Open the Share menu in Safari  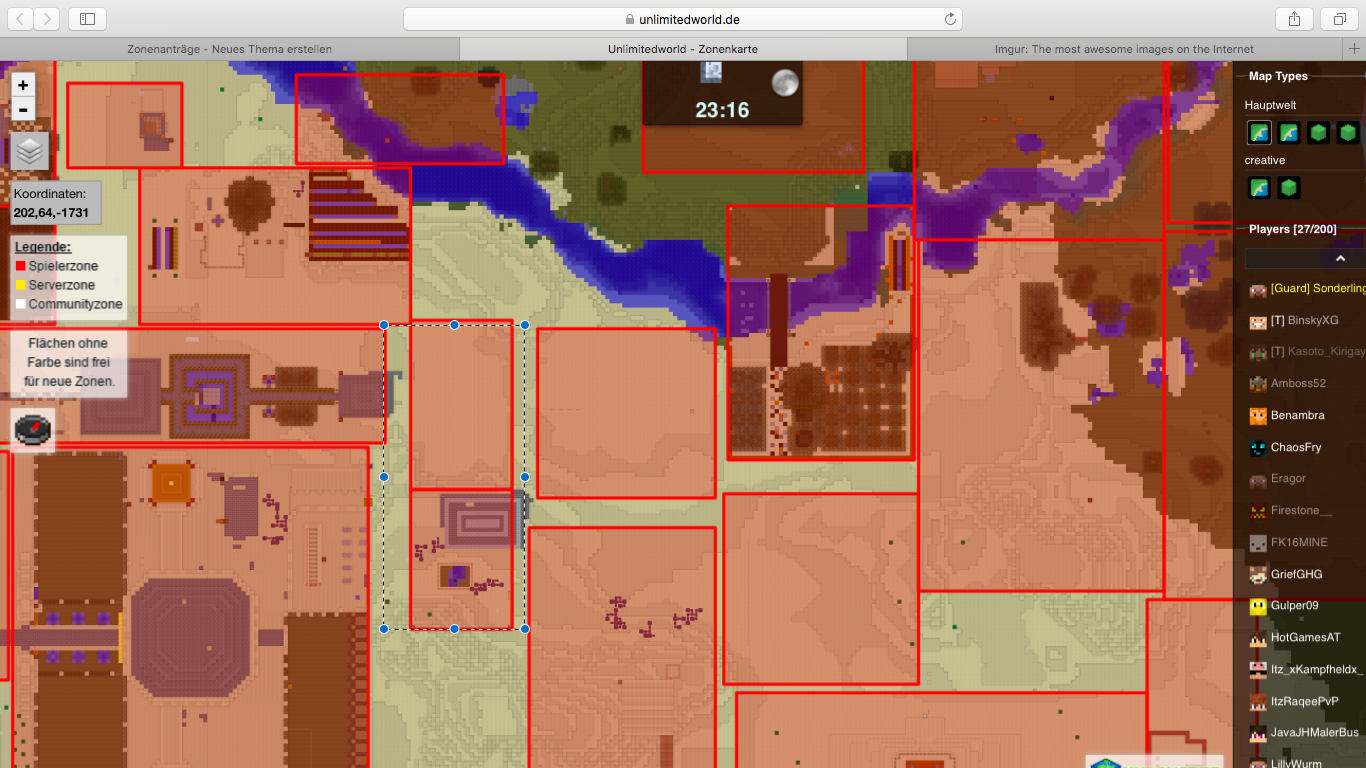tap(1294, 19)
